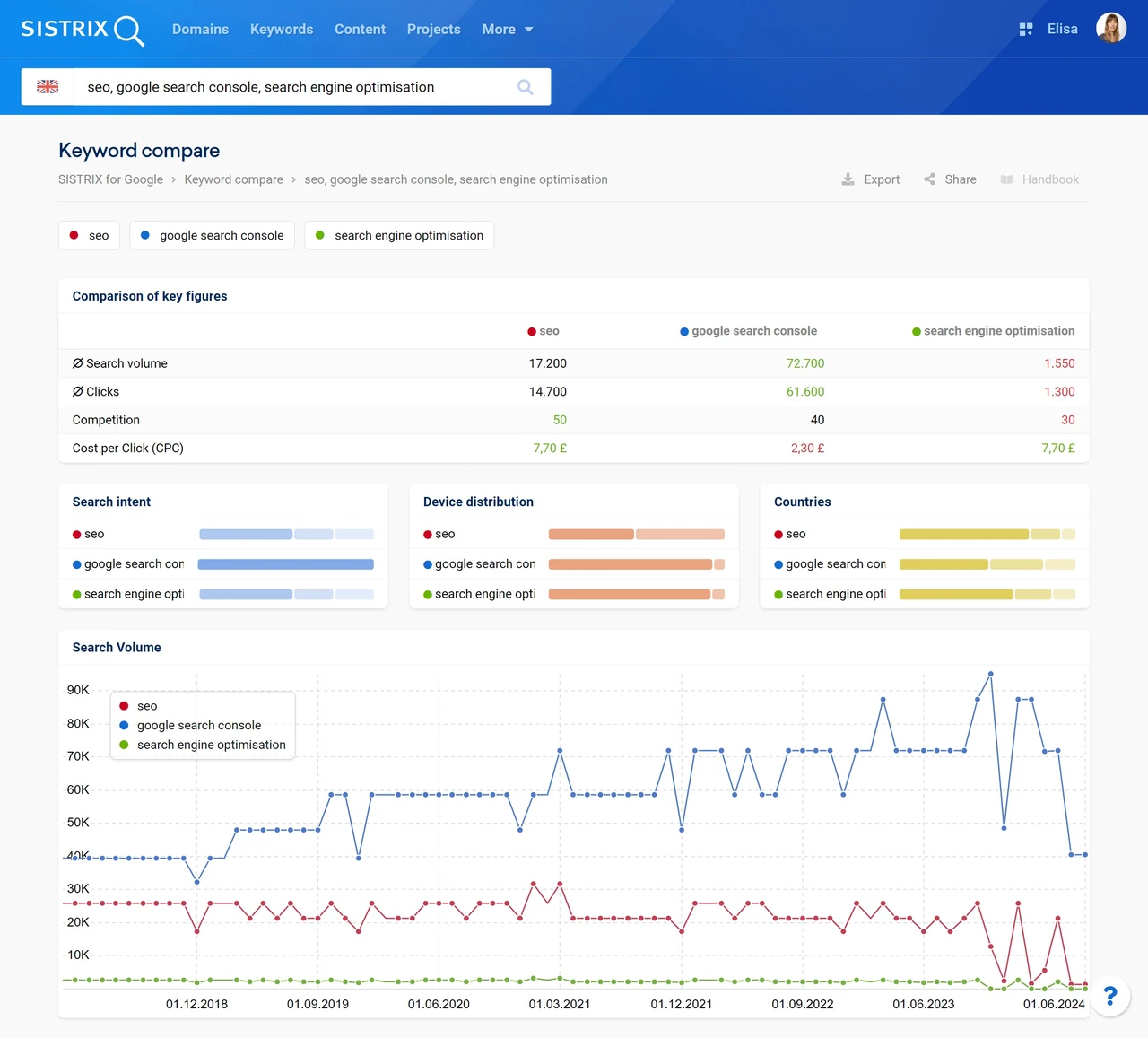The height and width of the screenshot is (1038, 1148).
Task: Open the UK flag country selector
Action: [48, 87]
